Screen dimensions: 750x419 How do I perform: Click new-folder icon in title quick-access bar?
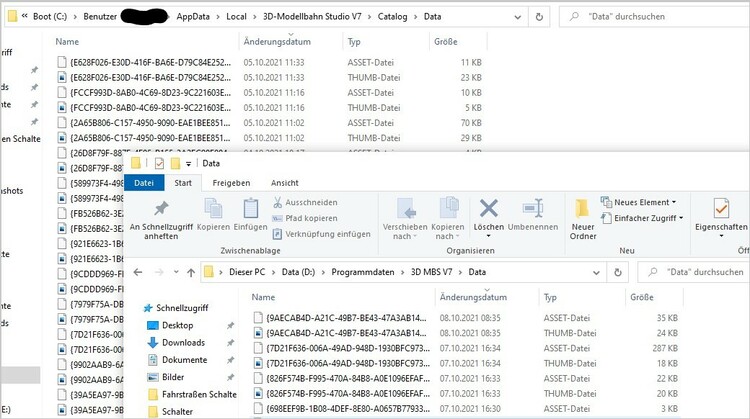176,164
